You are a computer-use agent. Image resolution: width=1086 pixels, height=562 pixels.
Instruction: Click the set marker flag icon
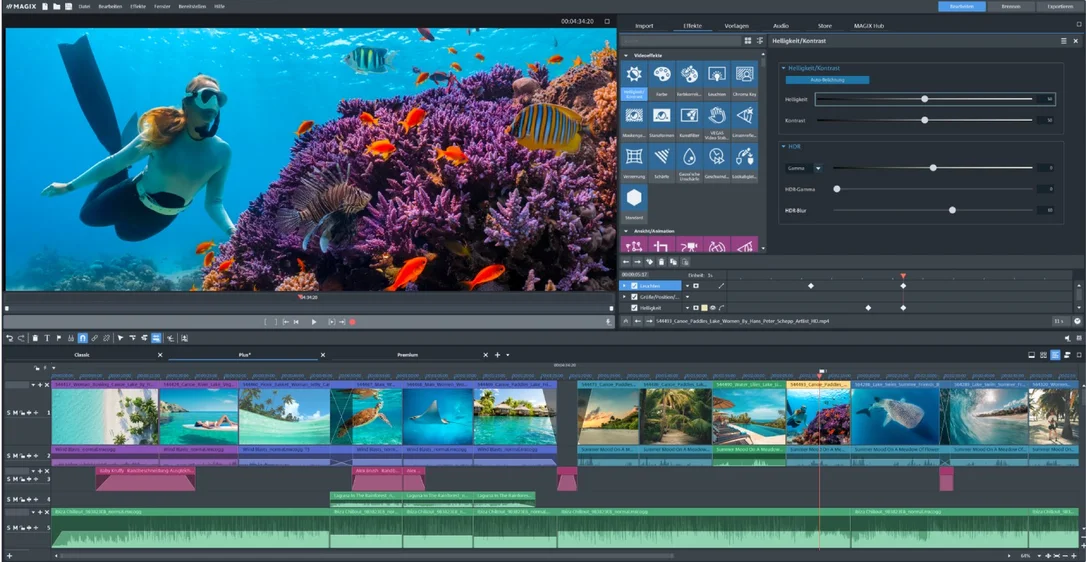(59, 338)
